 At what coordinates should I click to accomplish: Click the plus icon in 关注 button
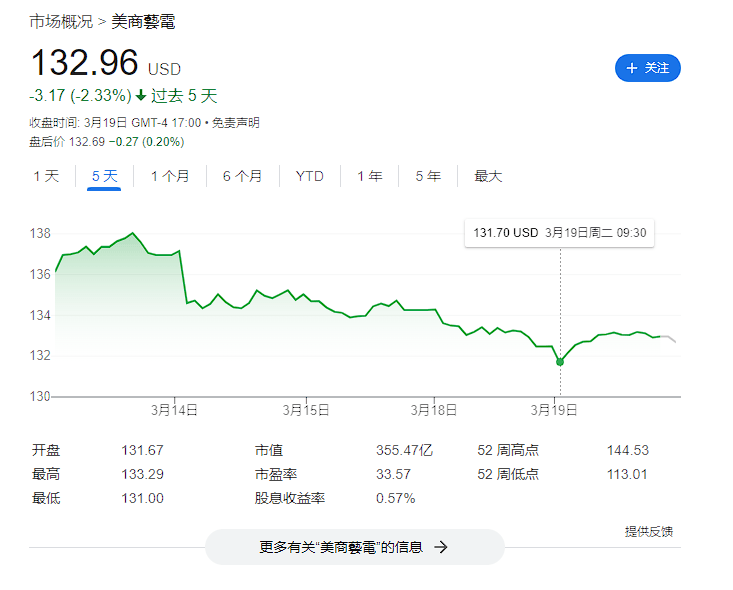click(x=632, y=68)
